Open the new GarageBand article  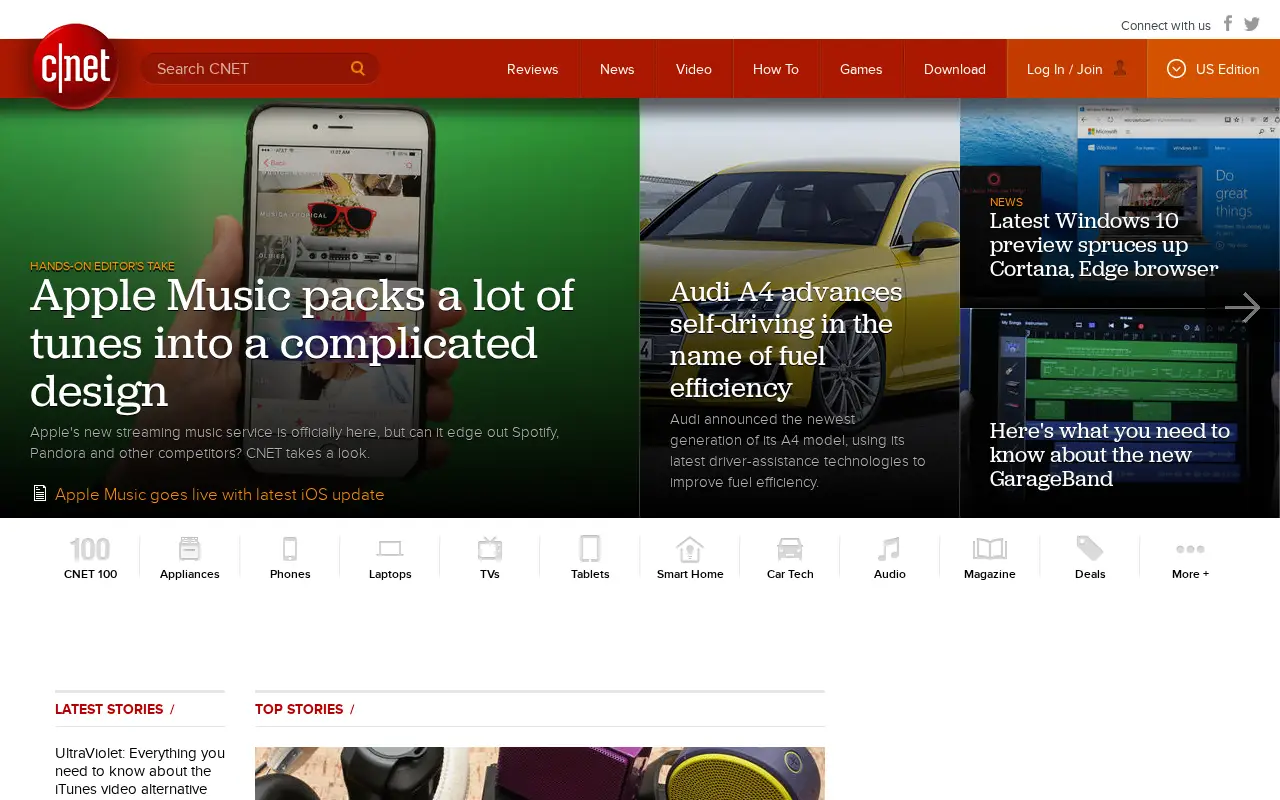click(1110, 455)
